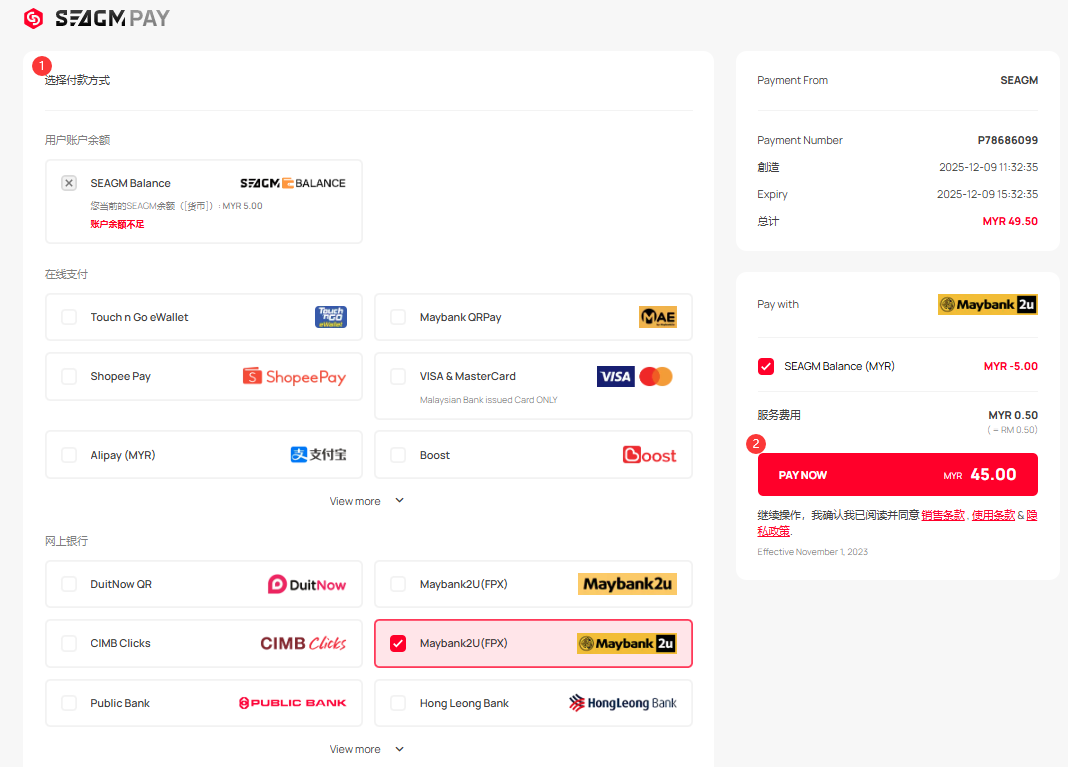Open the 销售条款 link
The width and height of the screenshot is (1068, 767).
click(942, 515)
